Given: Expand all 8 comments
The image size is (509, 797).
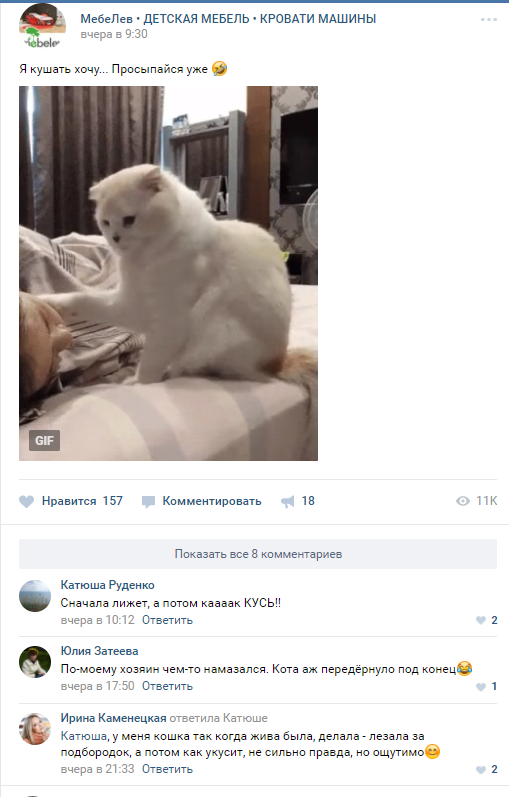Looking at the screenshot, I should click(x=258, y=554).
